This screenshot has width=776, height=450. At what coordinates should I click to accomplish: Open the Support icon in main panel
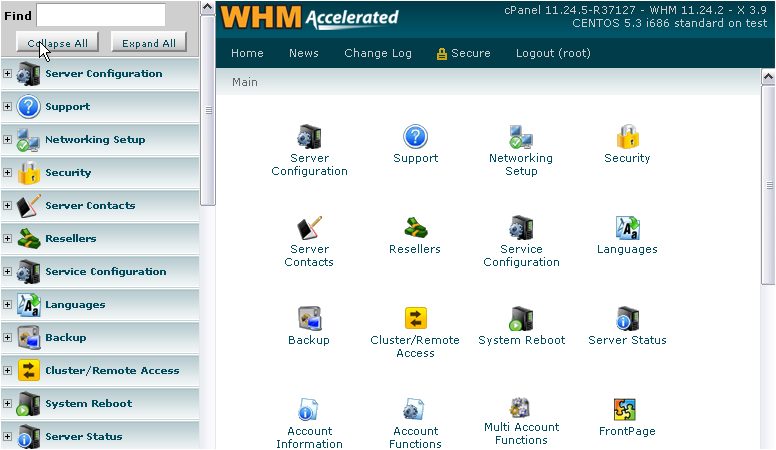tap(415, 137)
